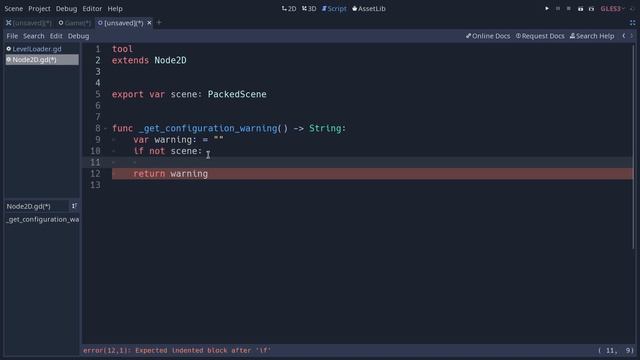Open the script editor Edit menu
The height and width of the screenshot is (360, 640).
pyautogui.click(x=56, y=36)
